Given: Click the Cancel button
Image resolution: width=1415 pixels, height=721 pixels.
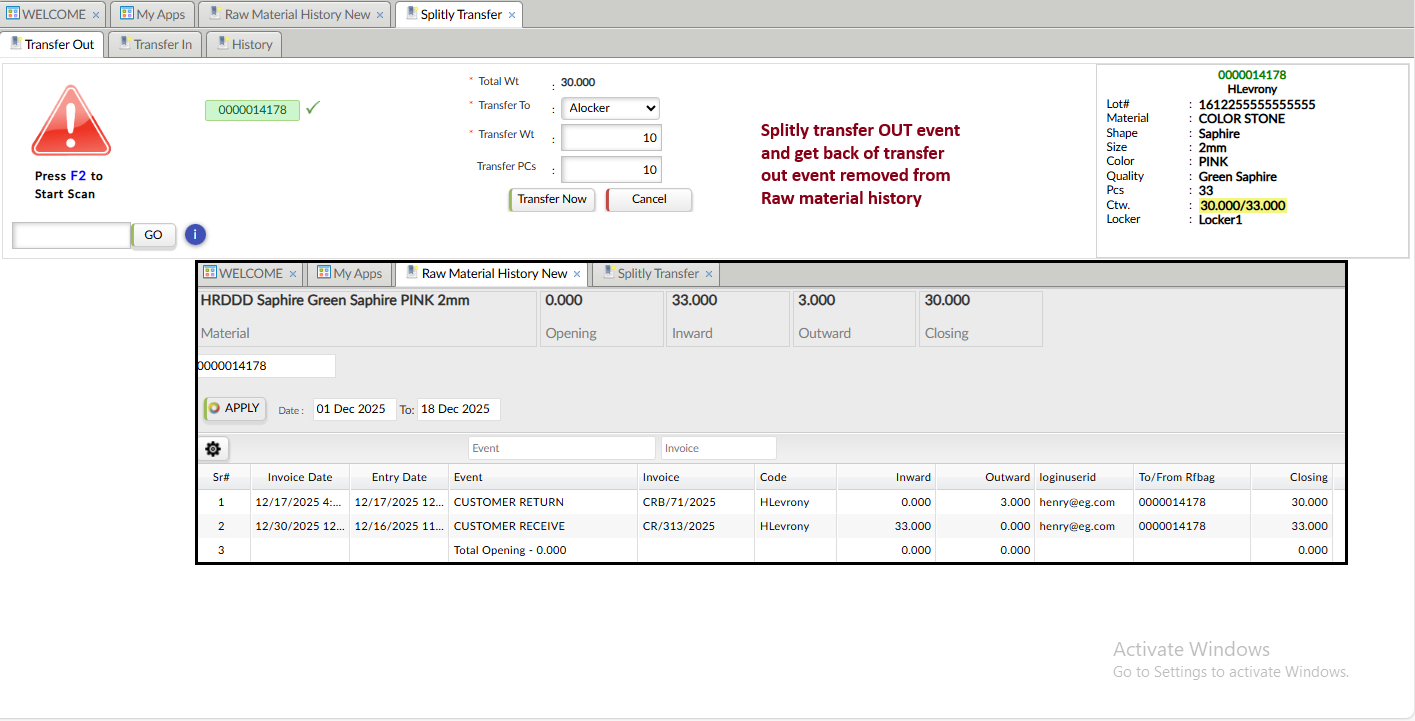Looking at the screenshot, I should click(x=649, y=199).
